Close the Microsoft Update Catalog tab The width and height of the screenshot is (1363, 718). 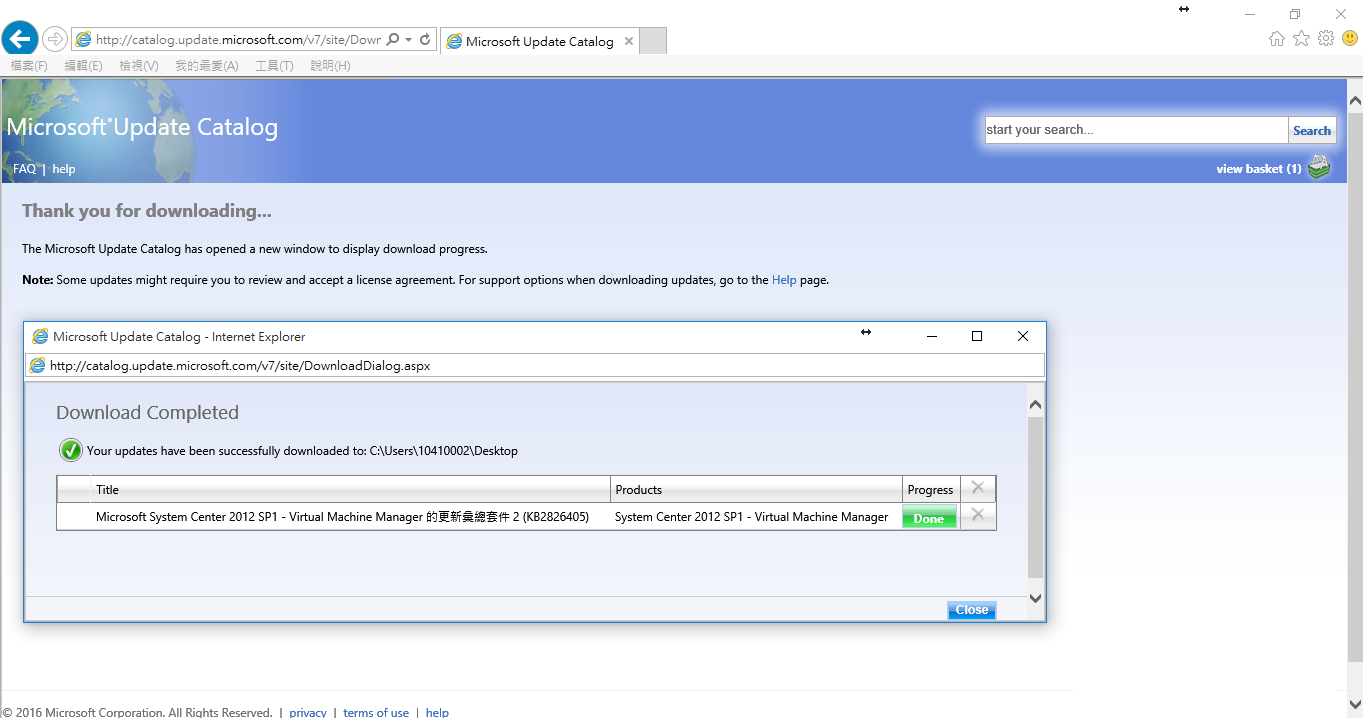pos(628,41)
